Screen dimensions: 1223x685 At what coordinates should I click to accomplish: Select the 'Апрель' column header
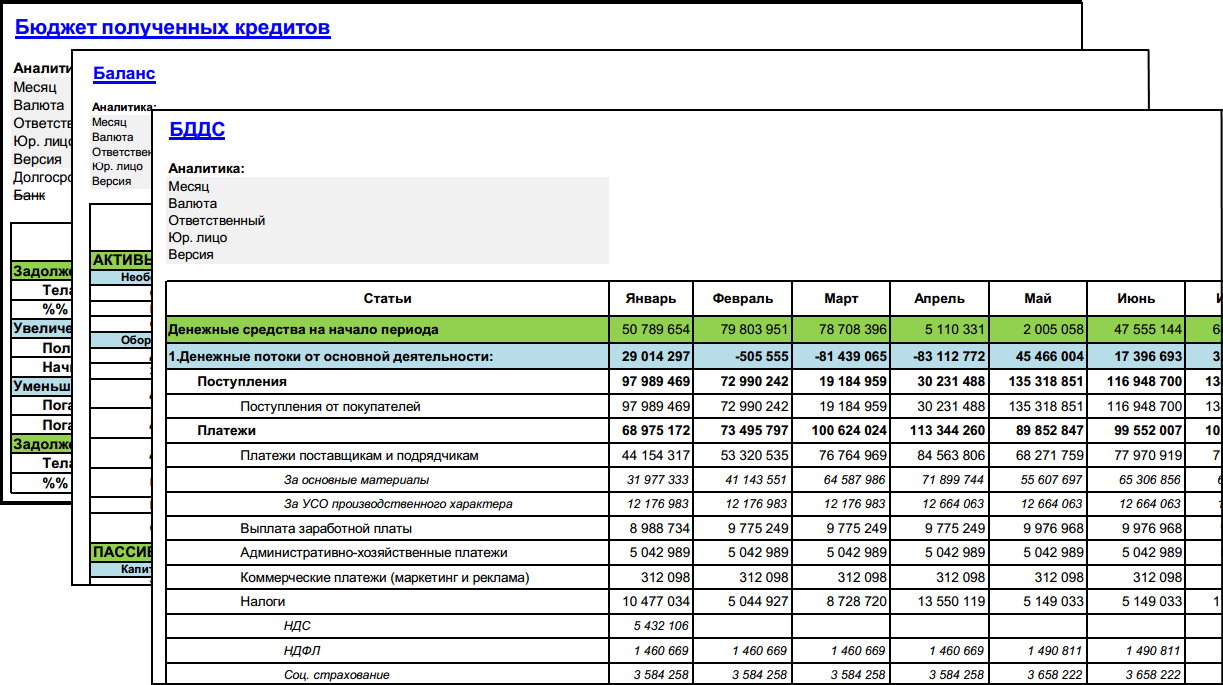939,298
